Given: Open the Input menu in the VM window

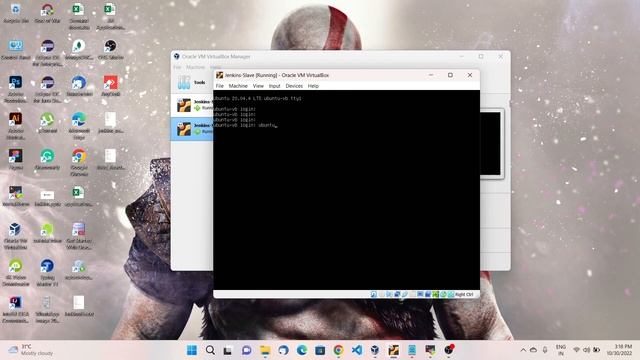Looking at the screenshot, I should click(274, 86).
